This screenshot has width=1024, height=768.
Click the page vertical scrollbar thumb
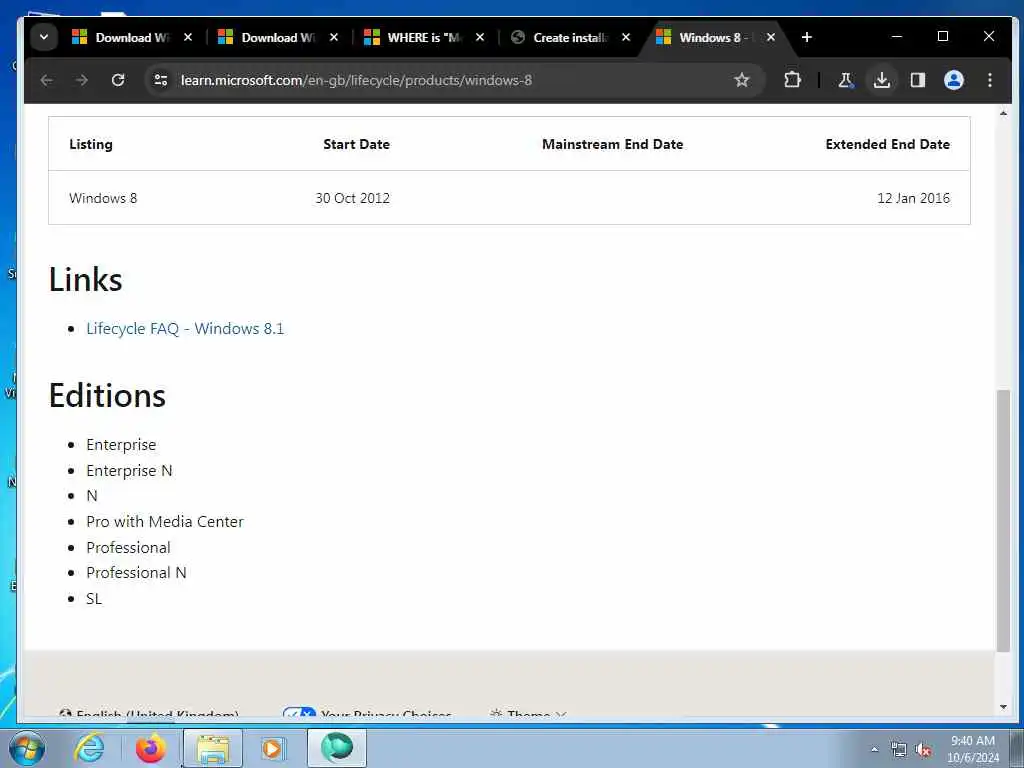pos(1003,520)
